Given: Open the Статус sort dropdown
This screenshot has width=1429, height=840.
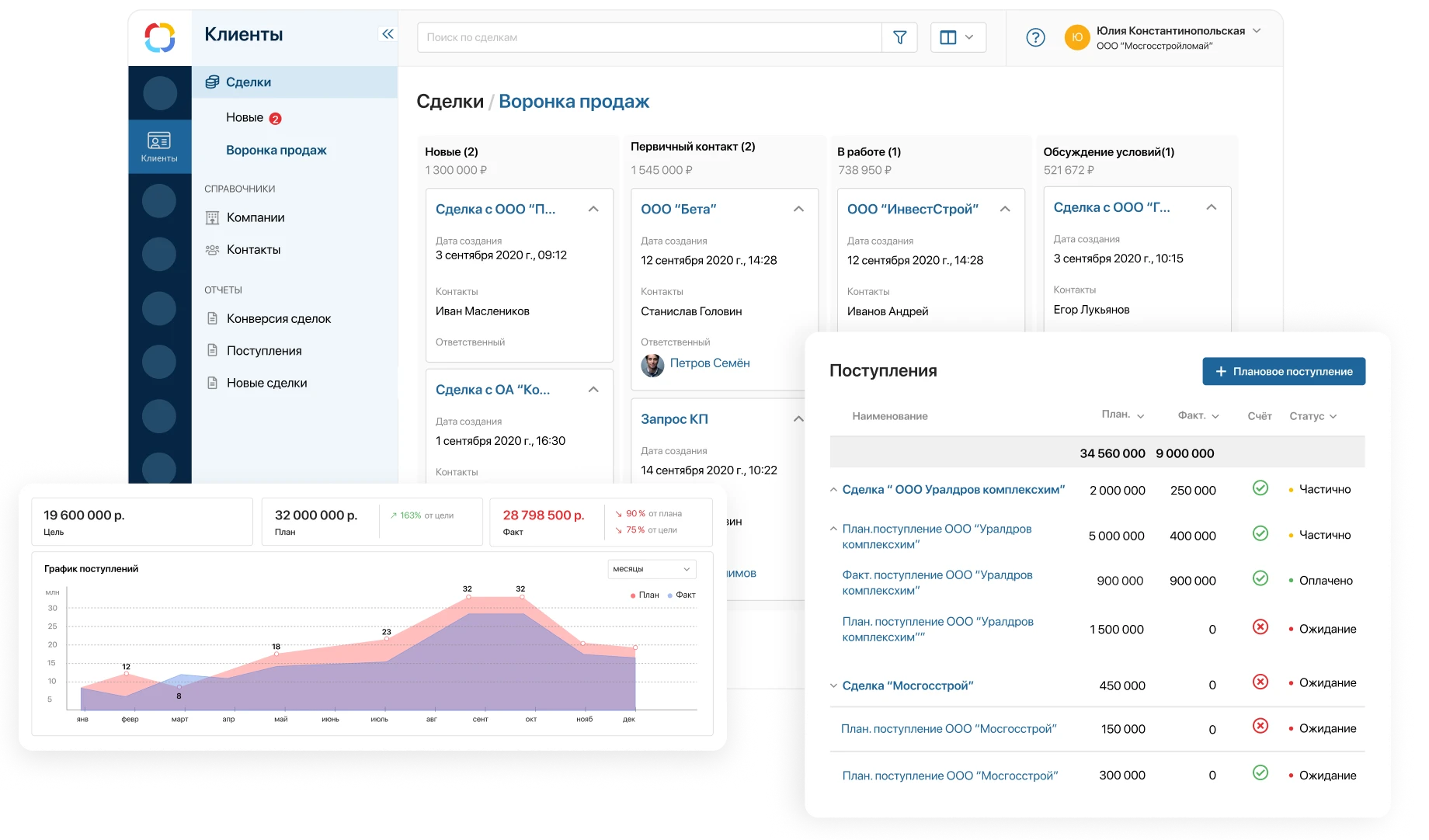Looking at the screenshot, I should click(1313, 416).
